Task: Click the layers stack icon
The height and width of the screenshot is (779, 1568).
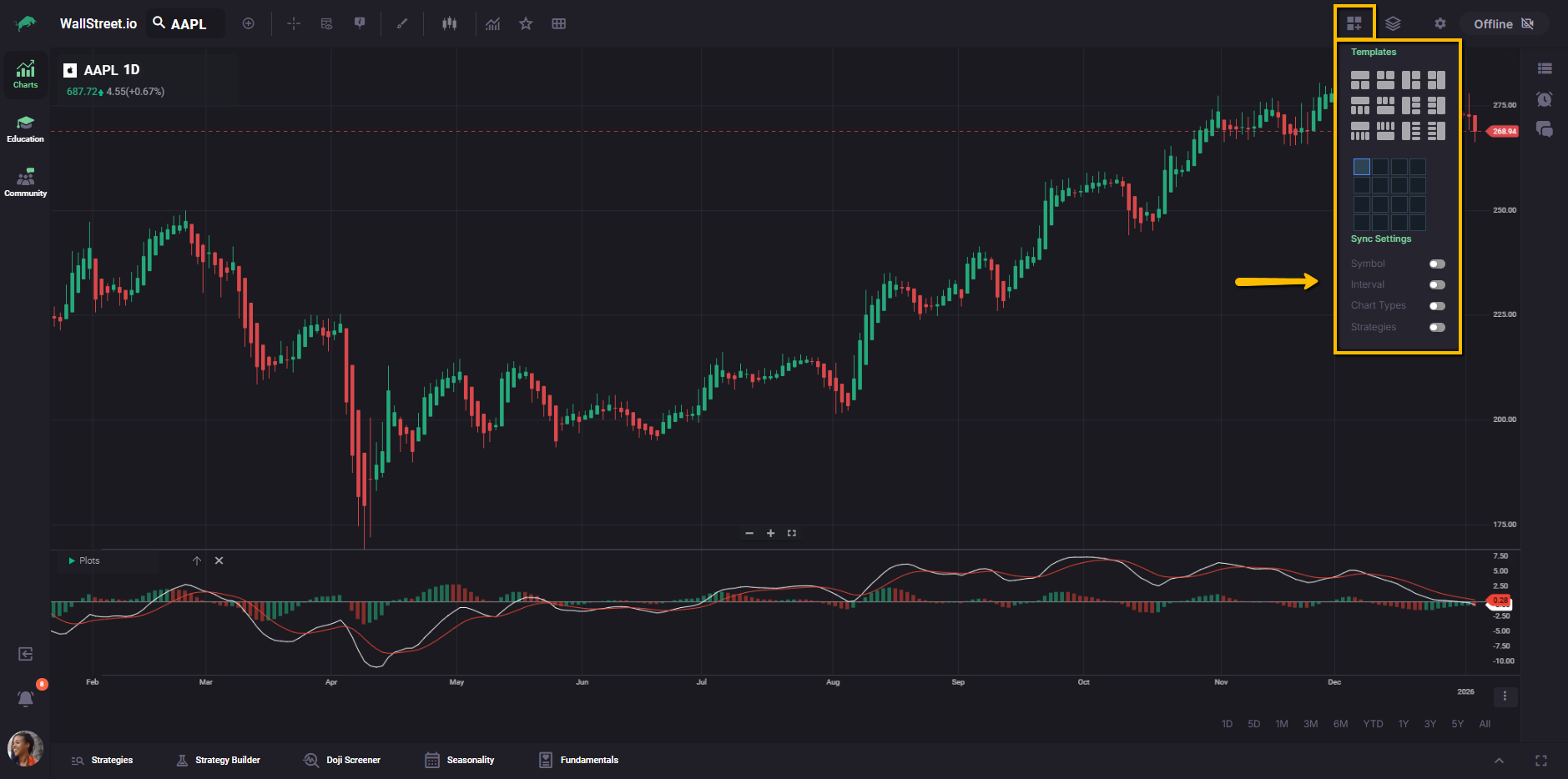Action: tap(1393, 23)
